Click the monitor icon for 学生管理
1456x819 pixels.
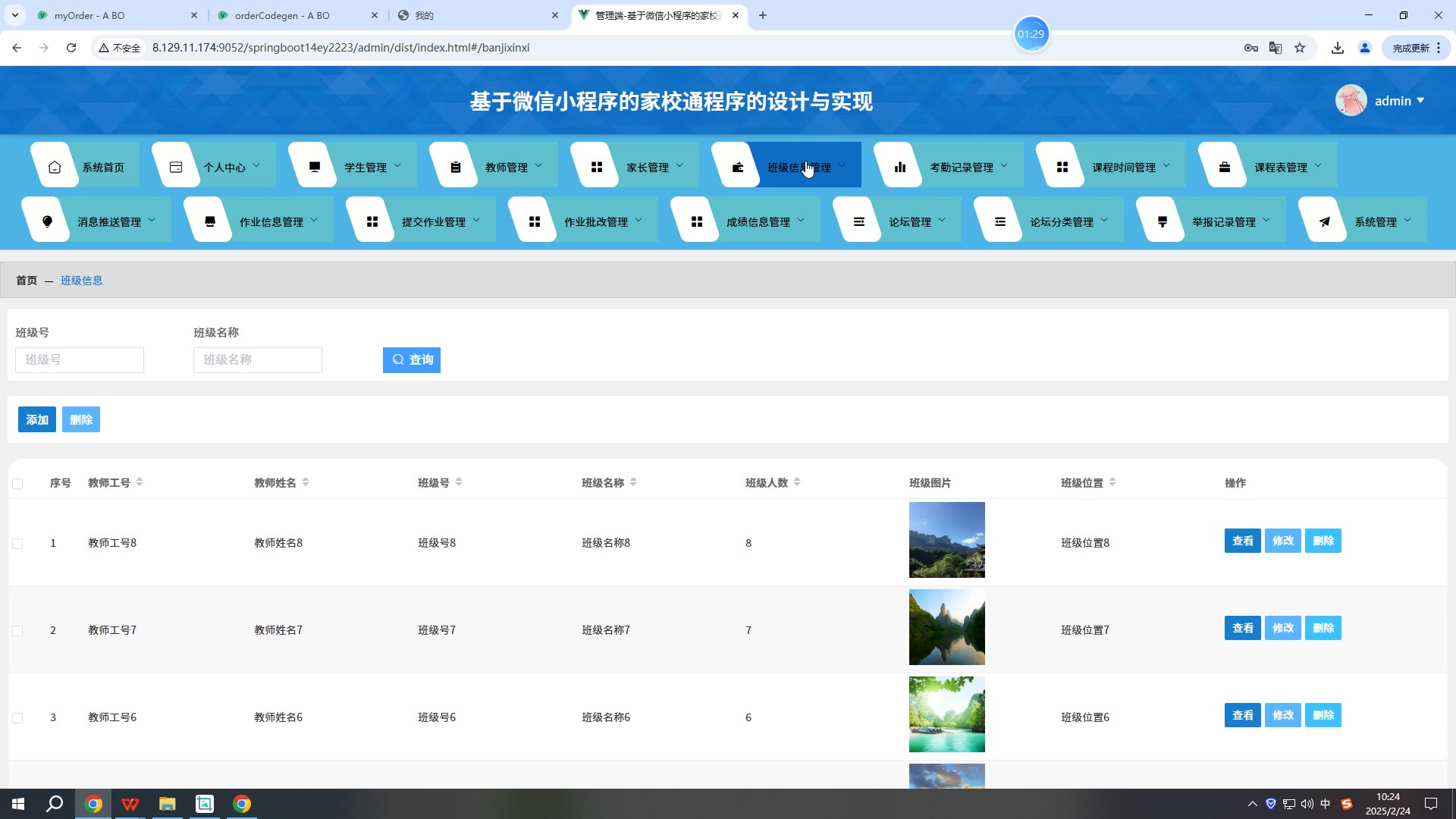(315, 167)
